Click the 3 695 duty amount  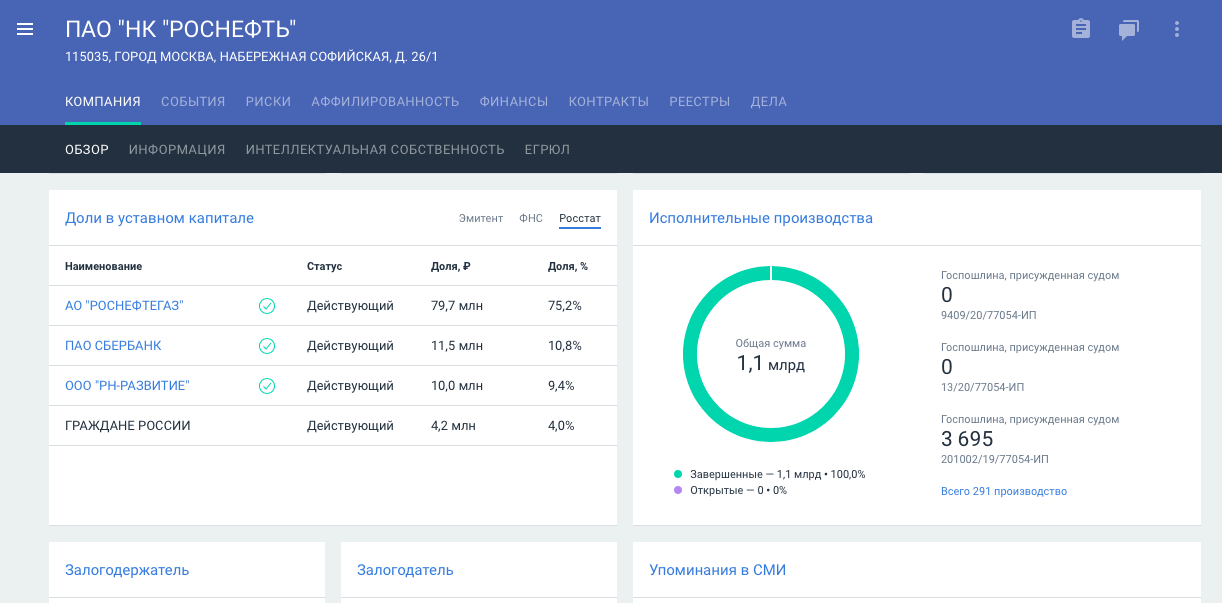click(967, 439)
